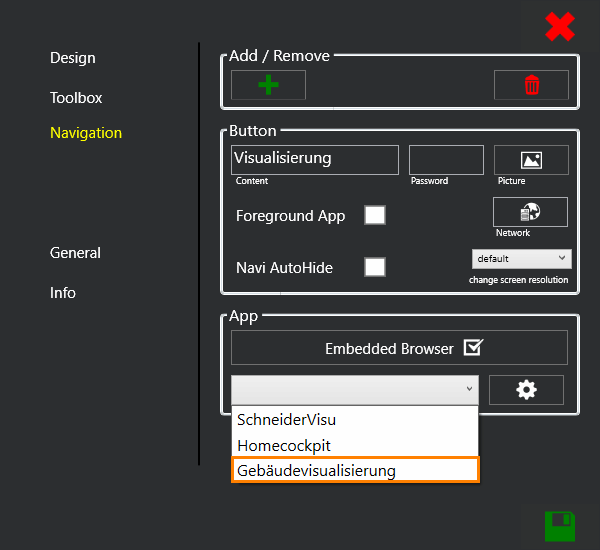Click the Content field containing Visualisierung
This screenshot has width=600, height=550.
point(315,159)
